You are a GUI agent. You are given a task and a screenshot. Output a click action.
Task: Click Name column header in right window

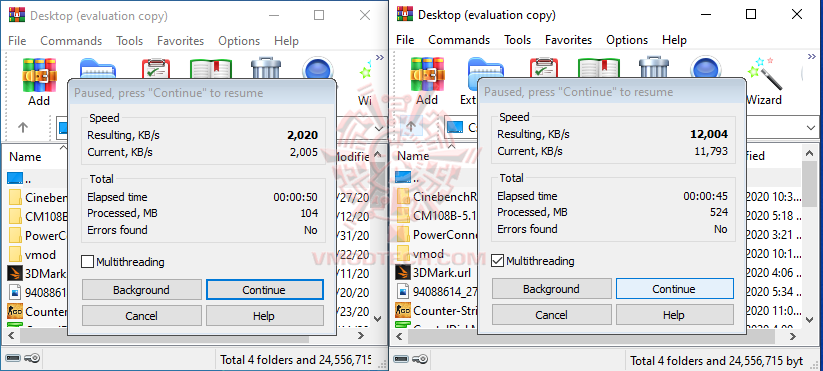pyautogui.click(x=413, y=156)
